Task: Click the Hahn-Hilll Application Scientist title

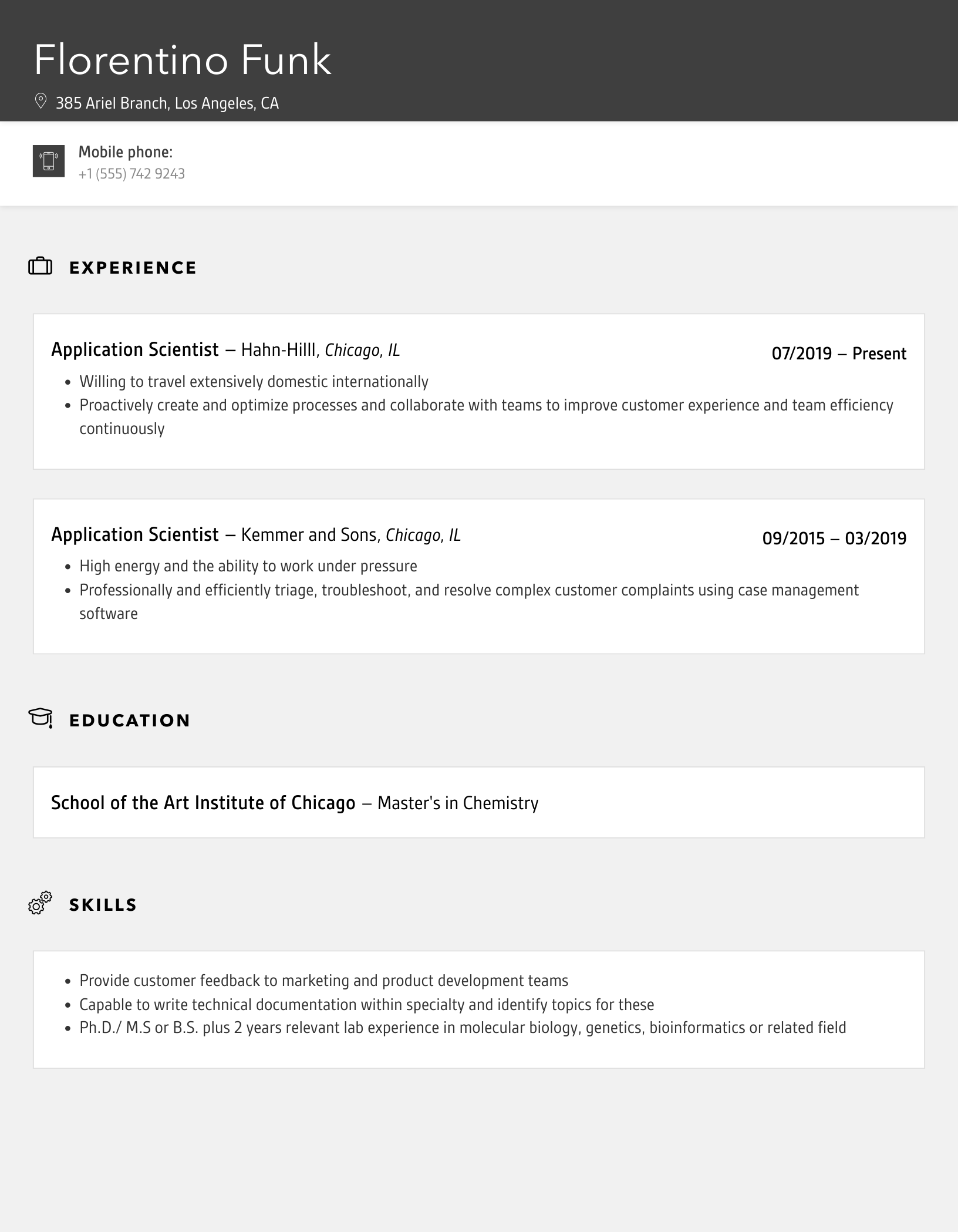Action: (x=135, y=350)
